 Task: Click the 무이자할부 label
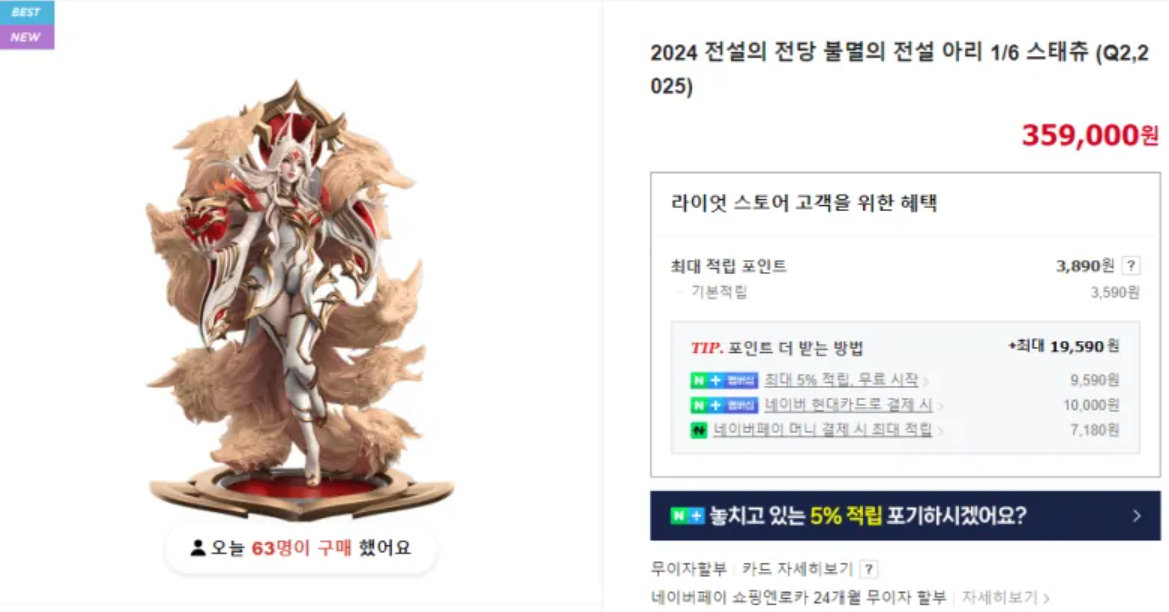[688, 570]
